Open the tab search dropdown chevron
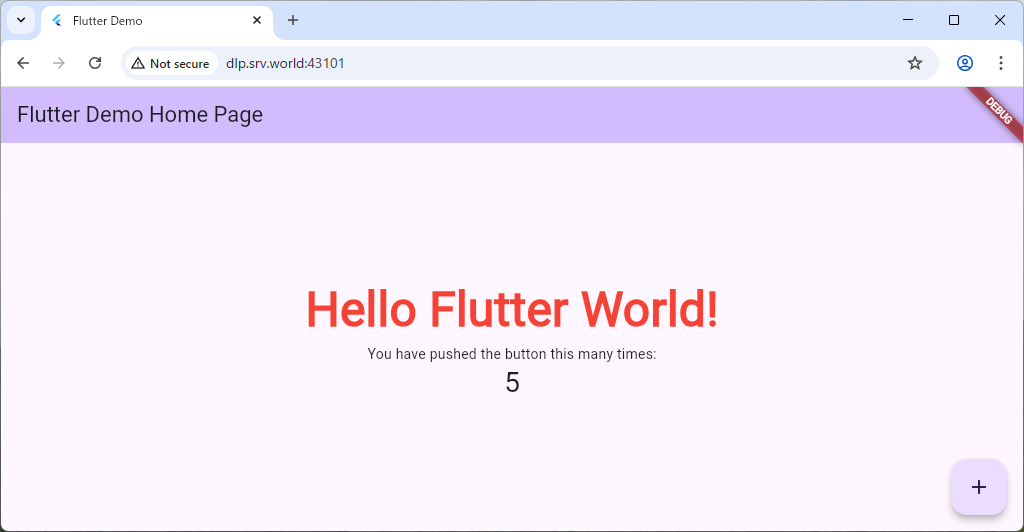This screenshot has height=532, width=1024. 21,20
